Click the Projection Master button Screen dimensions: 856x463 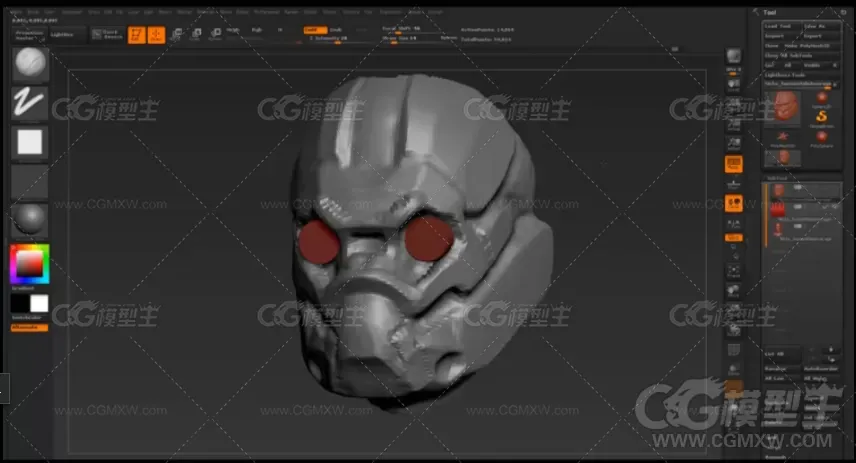[x=29, y=35]
